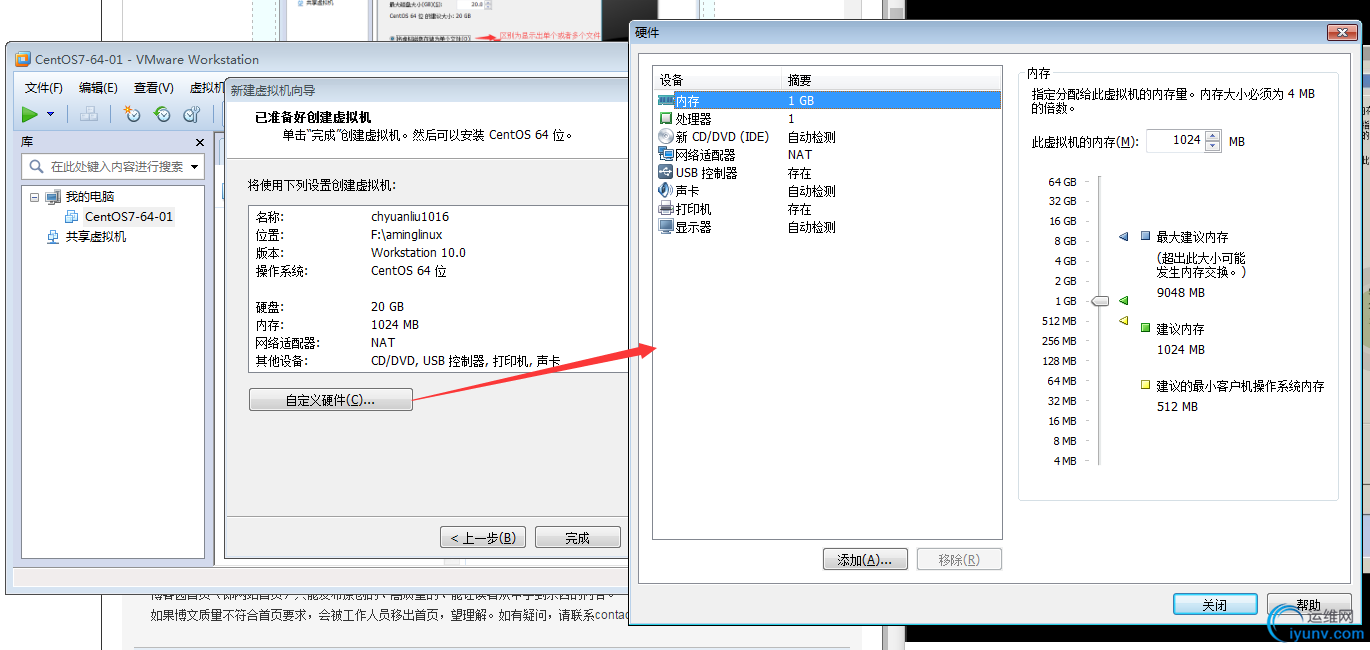Select the 内存 device row
1370x650 pixels.
click(828, 100)
